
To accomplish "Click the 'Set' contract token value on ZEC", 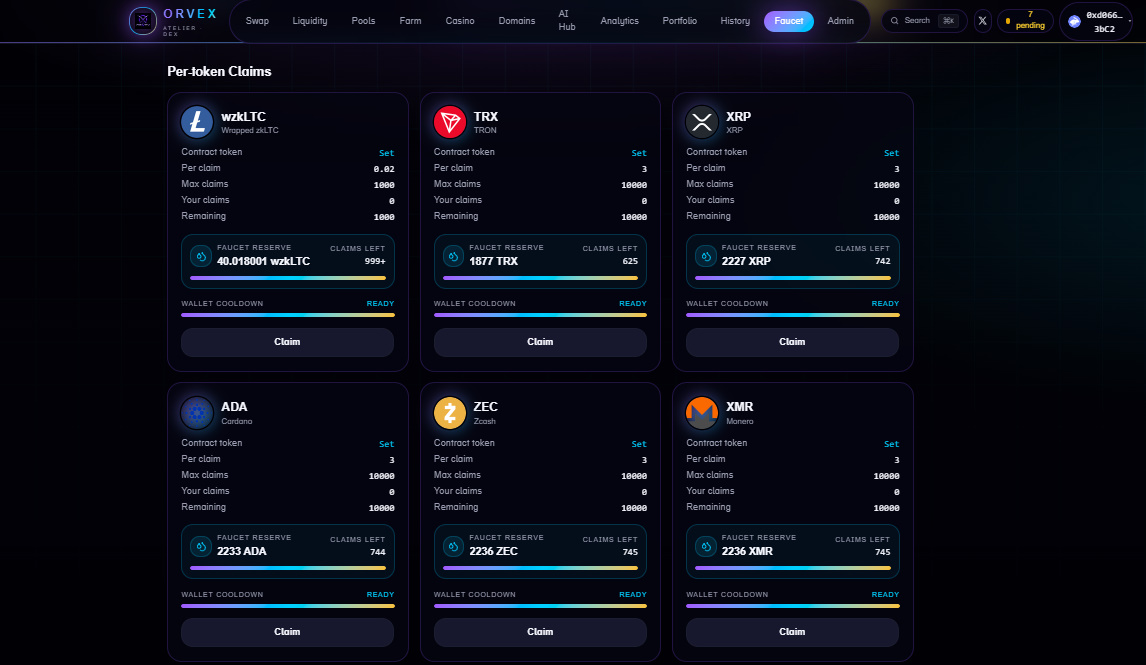I will point(639,444).
